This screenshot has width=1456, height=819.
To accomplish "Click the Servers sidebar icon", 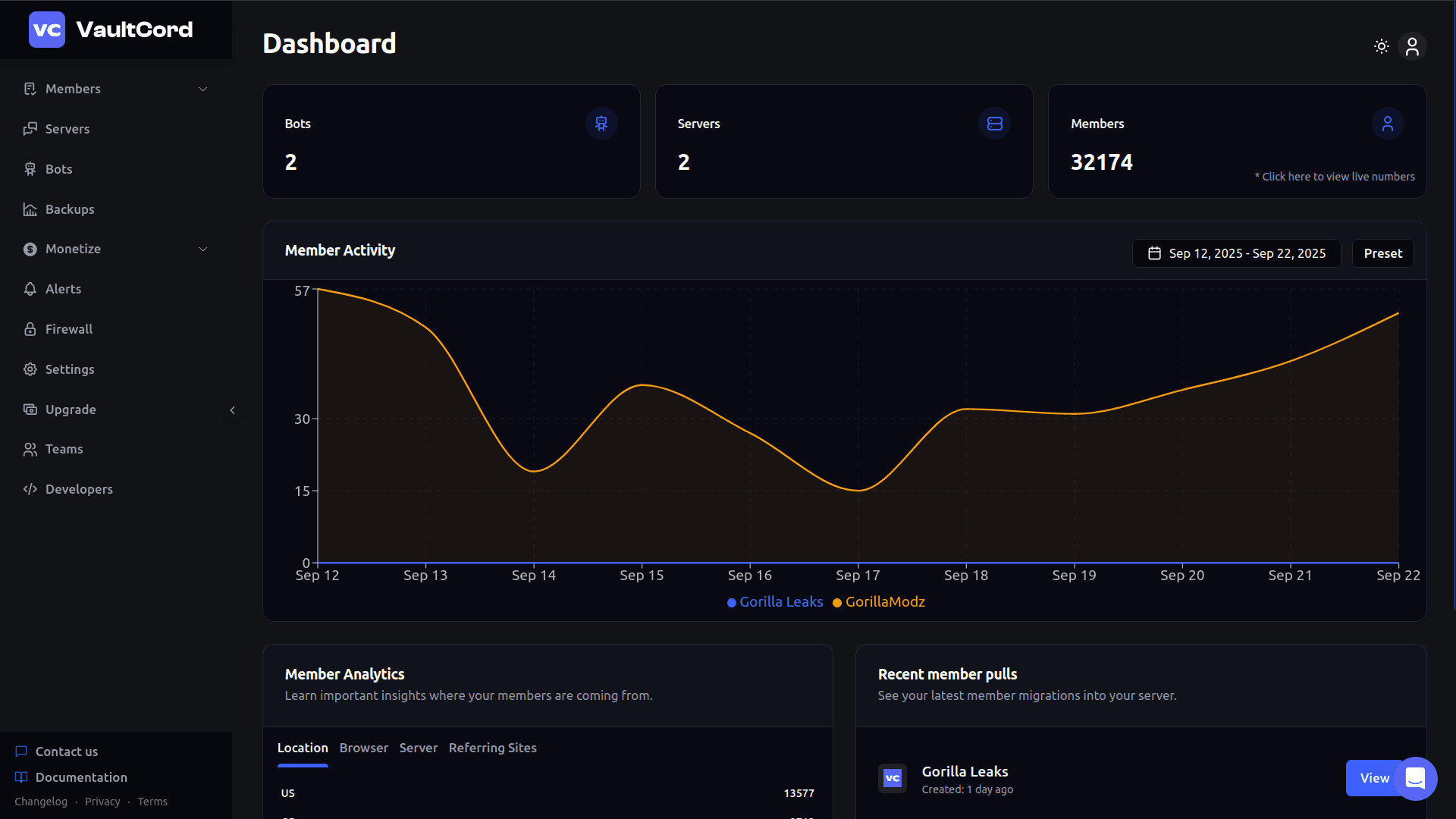I will click(x=30, y=129).
